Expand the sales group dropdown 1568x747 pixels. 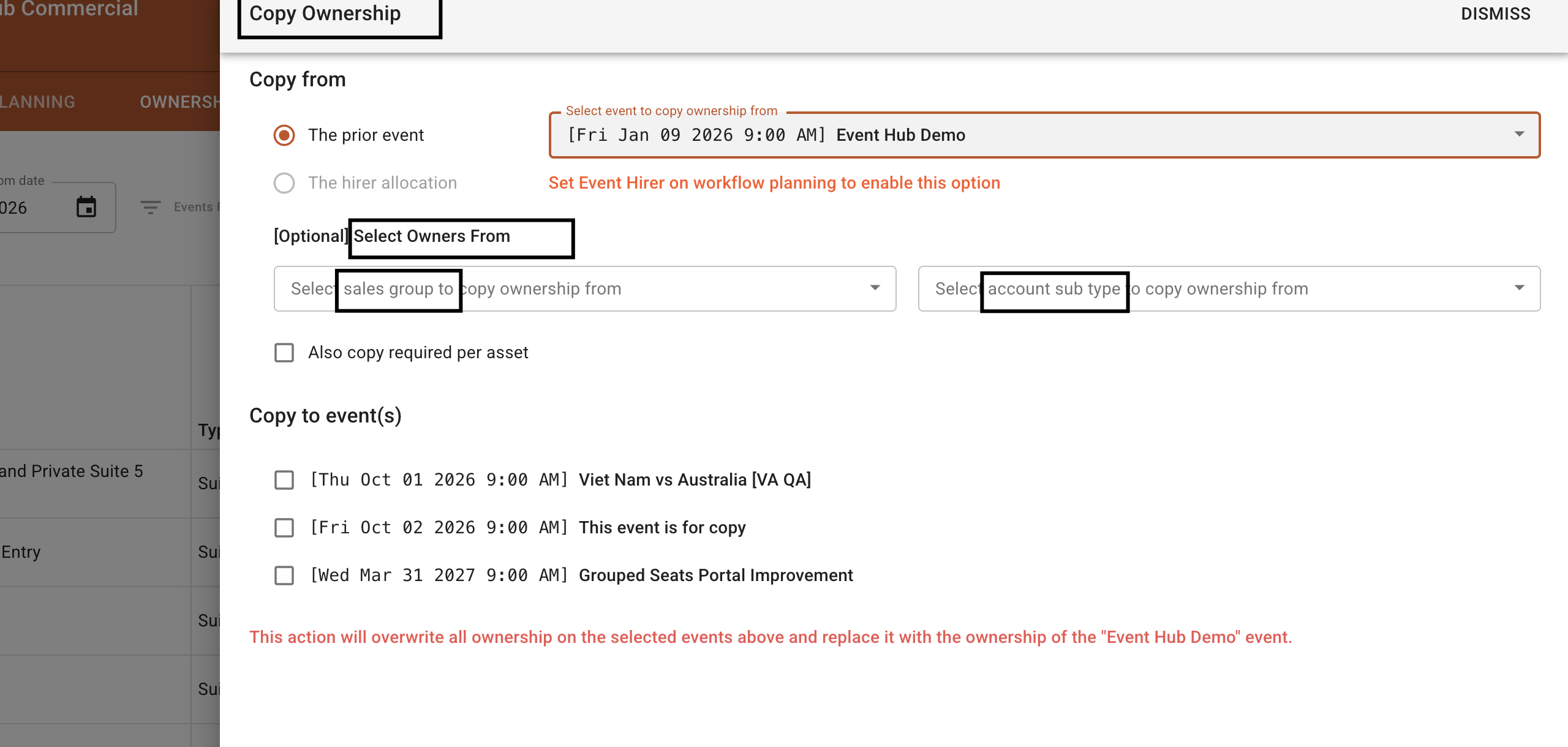pos(875,288)
